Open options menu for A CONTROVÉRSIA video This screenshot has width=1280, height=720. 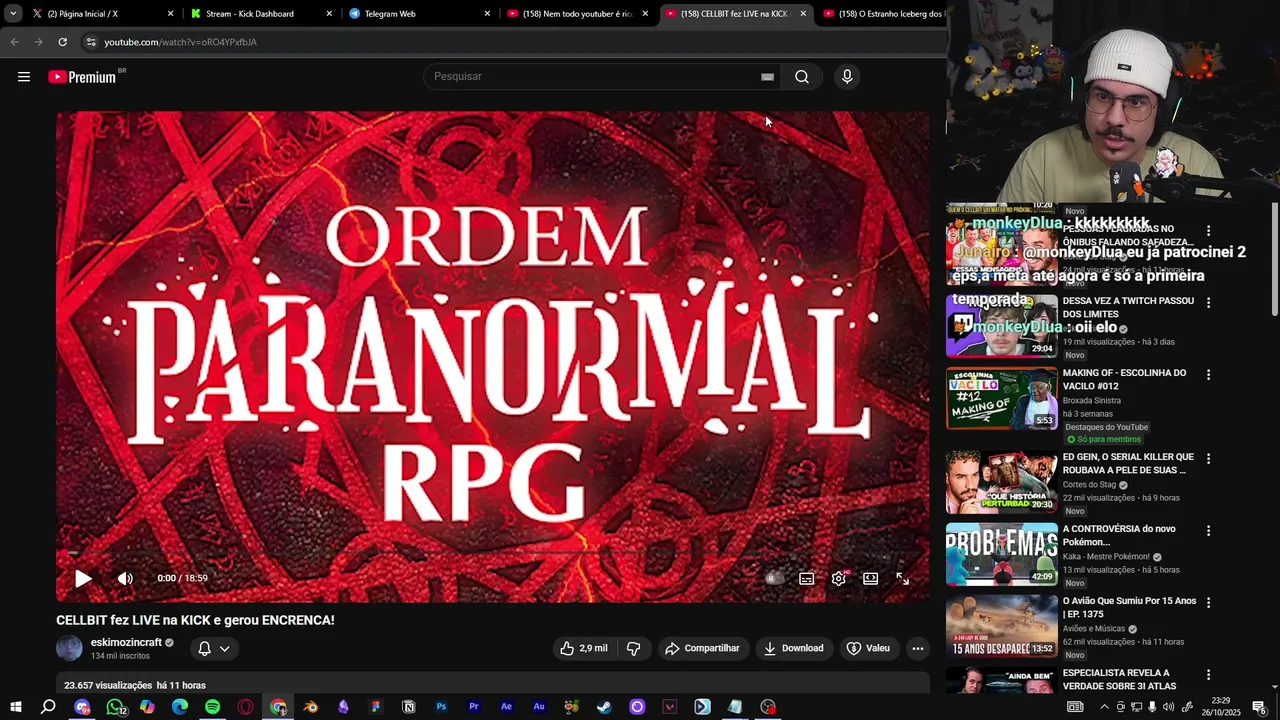(1208, 531)
